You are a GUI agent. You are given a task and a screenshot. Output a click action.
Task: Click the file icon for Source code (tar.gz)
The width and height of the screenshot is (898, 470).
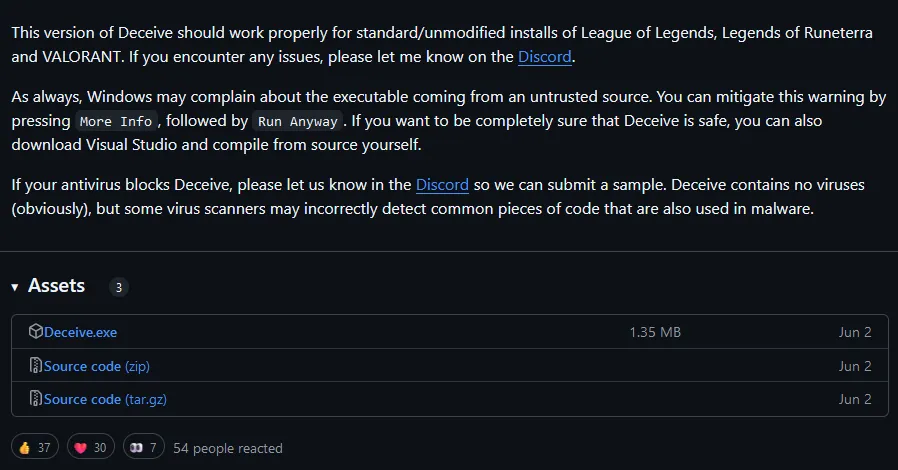click(36, 399)
